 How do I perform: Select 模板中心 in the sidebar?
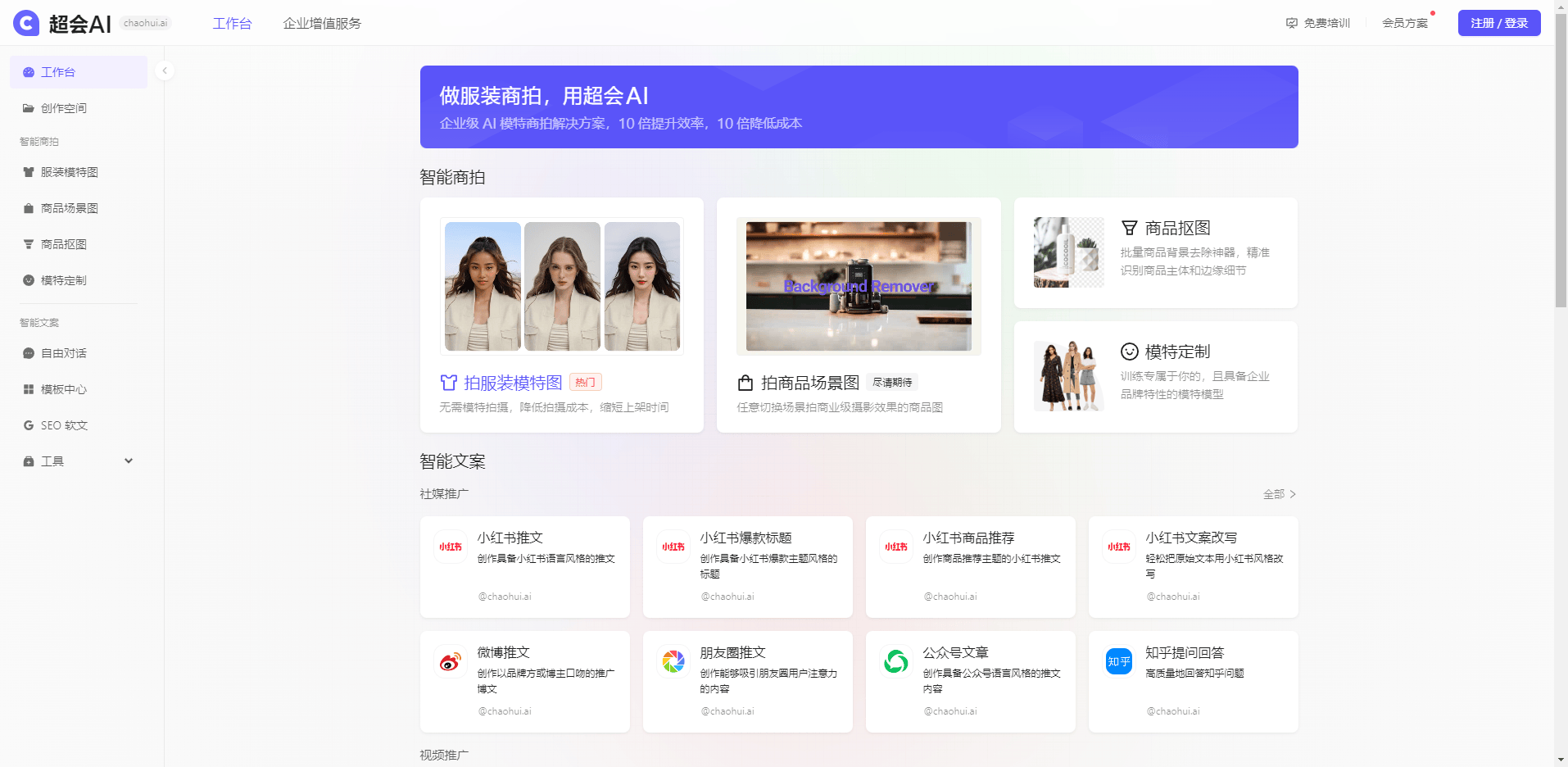[64, 389]
